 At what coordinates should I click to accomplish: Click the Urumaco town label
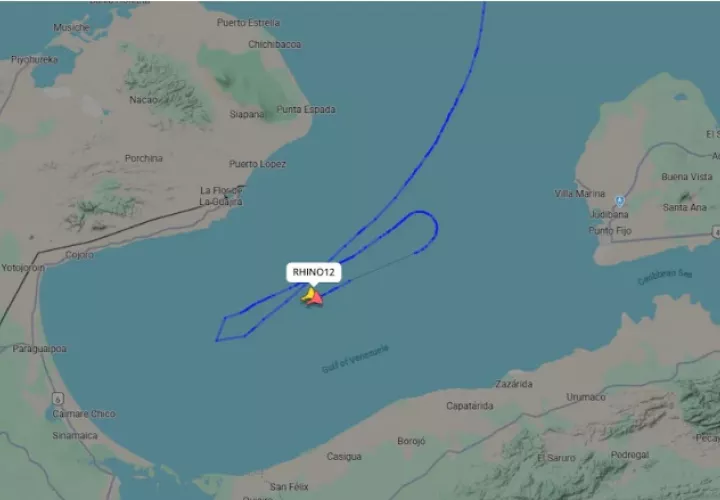[585, 397]
